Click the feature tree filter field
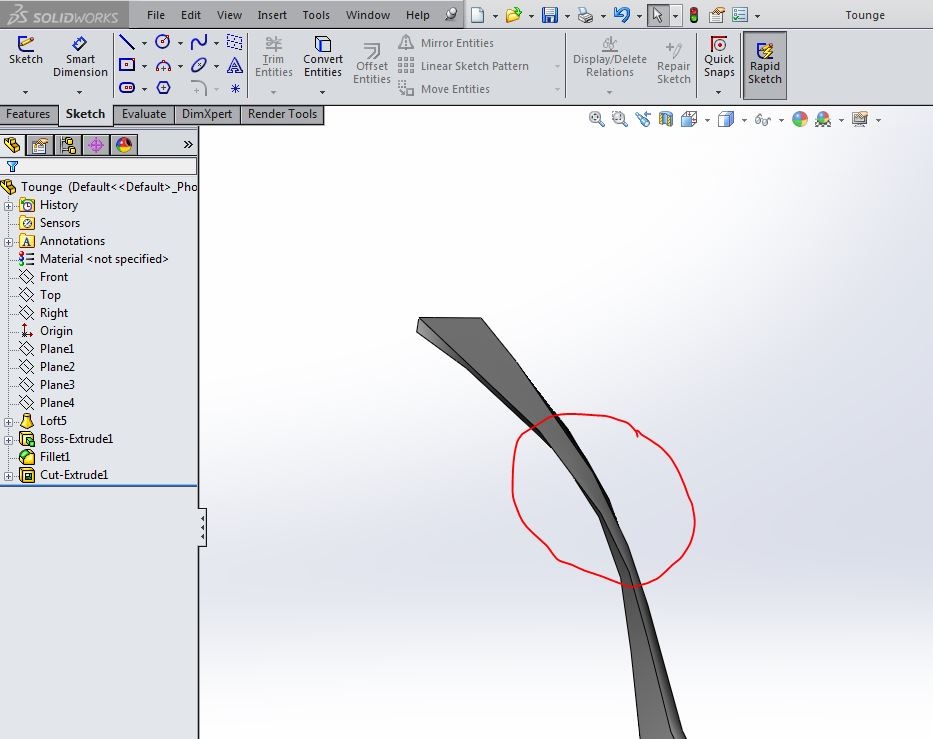The image size is (933, 739). 99,166
